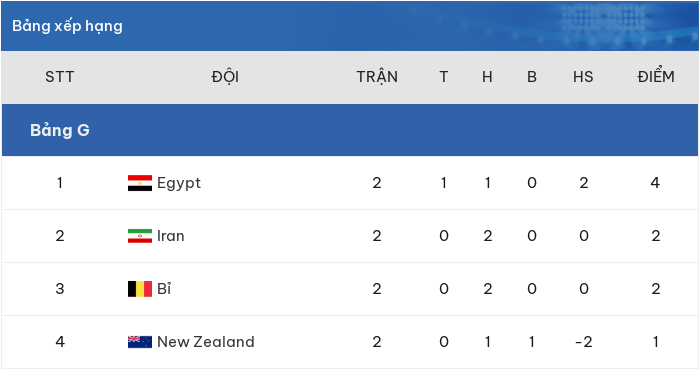The height and width of the screenshot is (370, 700).
Task: Click New Zealand's goal difference -2
Action: coord(583,342)
